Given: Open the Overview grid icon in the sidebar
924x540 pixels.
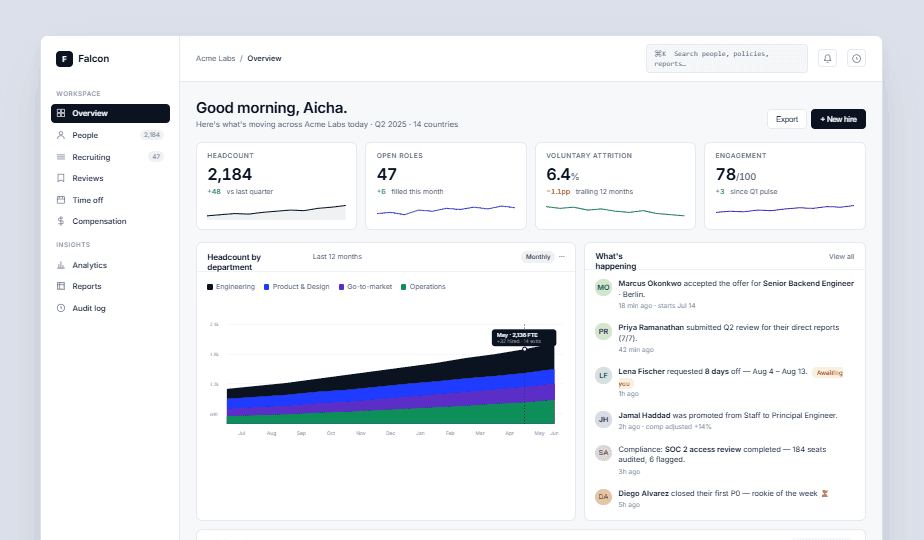Looking at the screenshot, I should tap(61, 113).
